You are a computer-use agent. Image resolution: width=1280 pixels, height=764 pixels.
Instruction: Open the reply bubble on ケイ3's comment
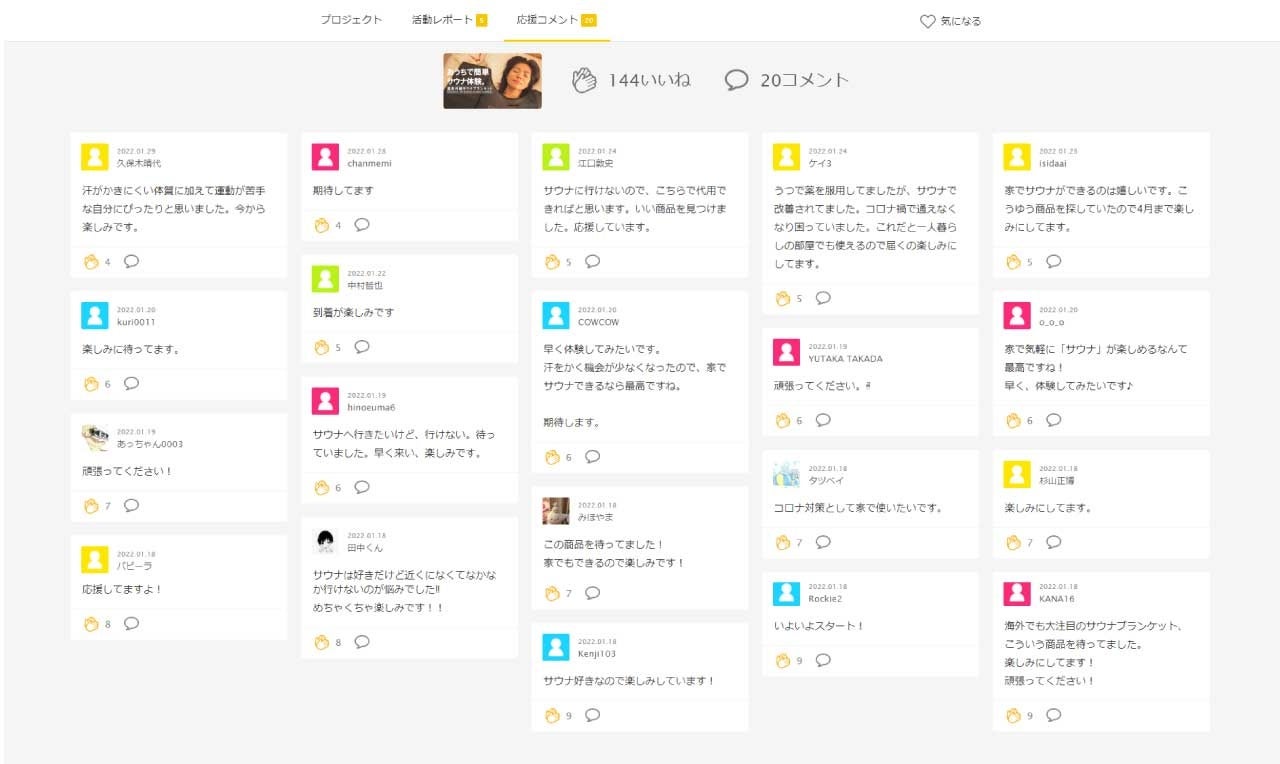tap(823, 298)
